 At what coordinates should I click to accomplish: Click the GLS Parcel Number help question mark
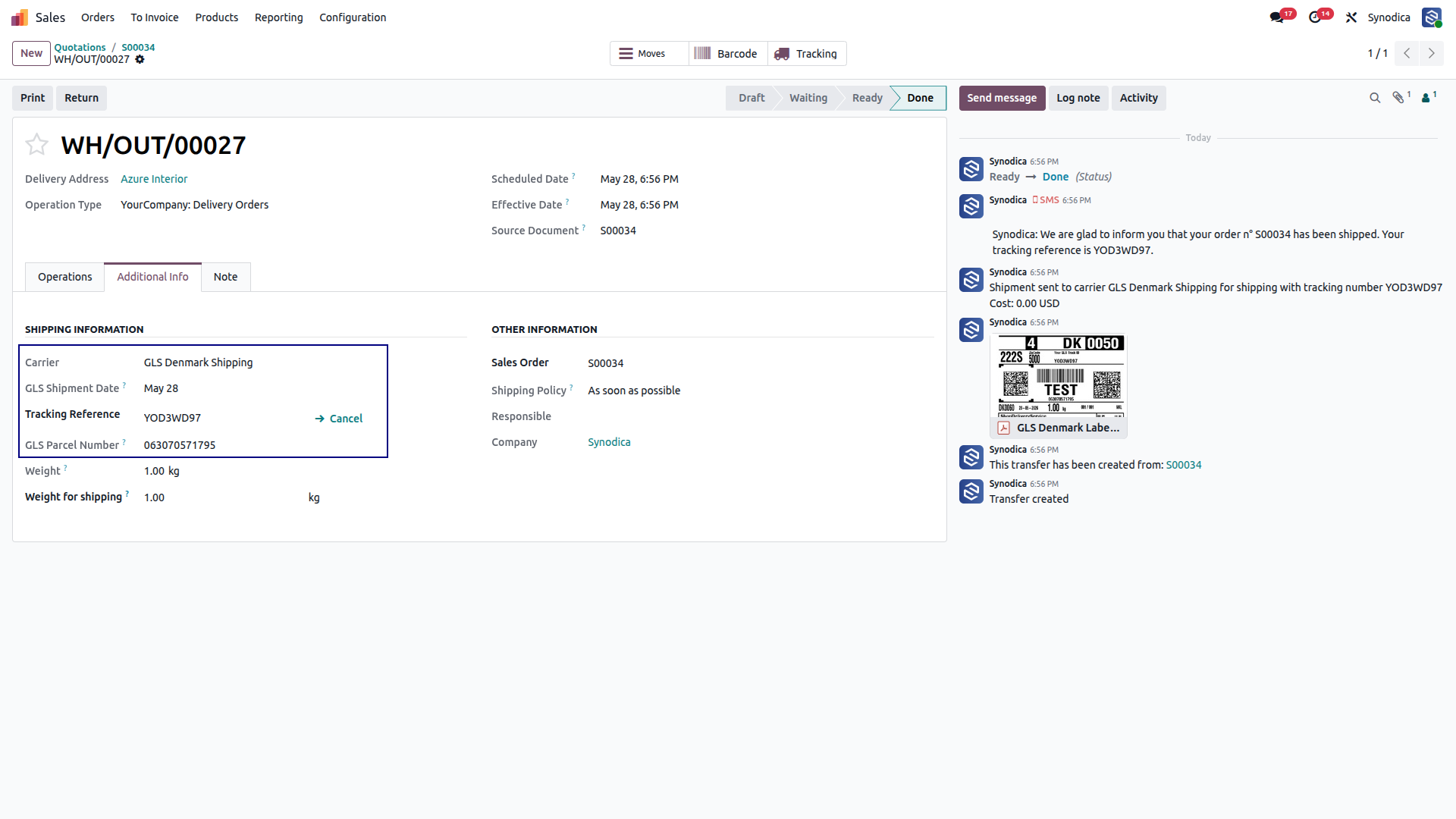[x=124, y=442]
